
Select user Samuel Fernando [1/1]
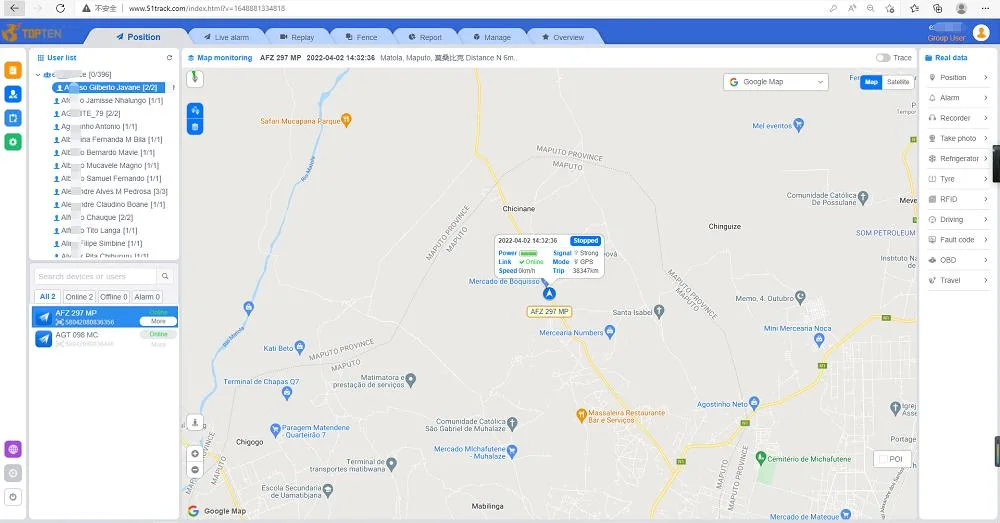[x=107, y=179]
